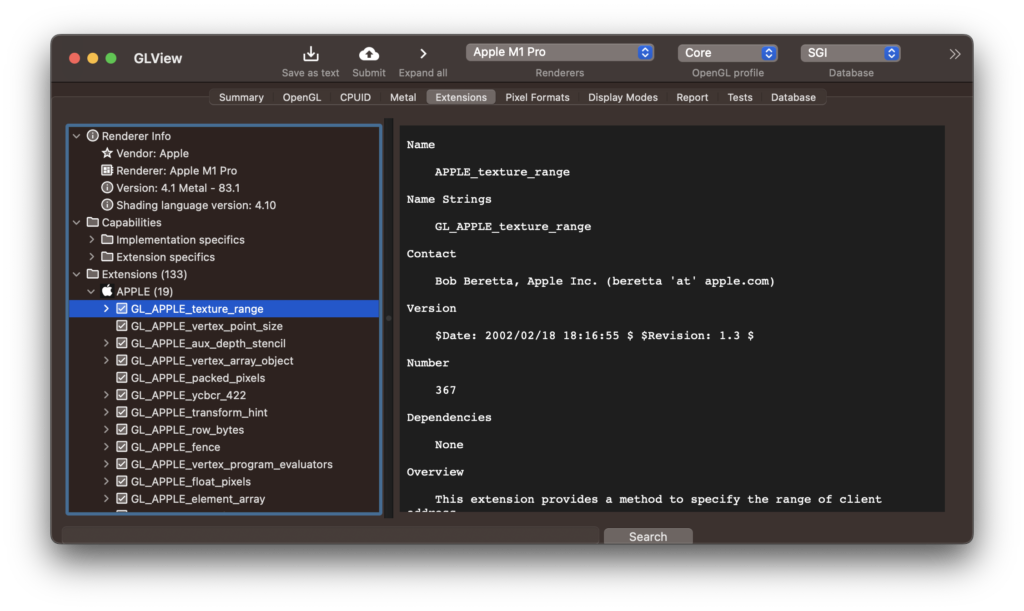This screenshot has width=1024, height=611.
Task: Click the Expand all arrow icon
Action: point(423,54)
